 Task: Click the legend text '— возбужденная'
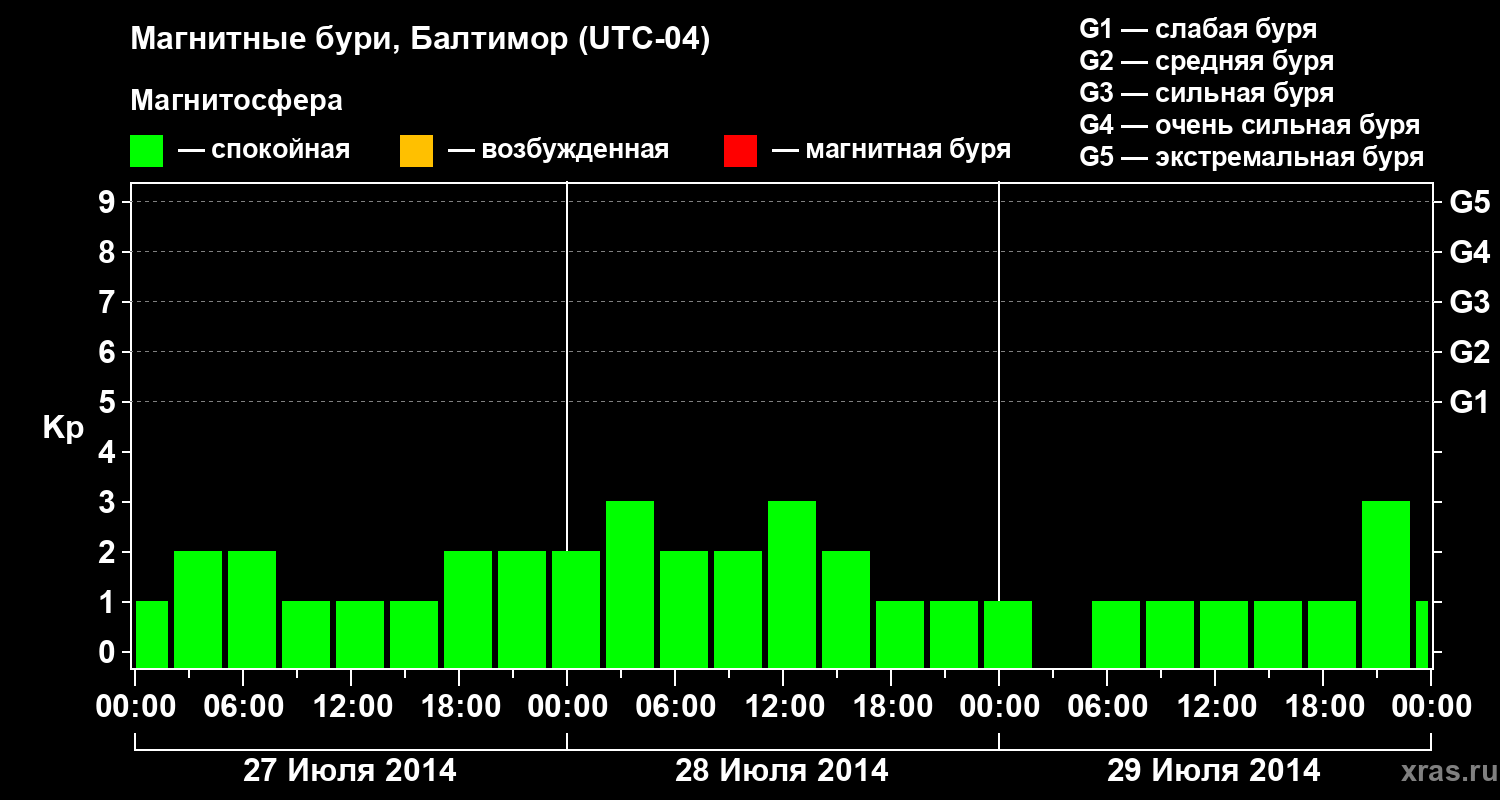558,151
